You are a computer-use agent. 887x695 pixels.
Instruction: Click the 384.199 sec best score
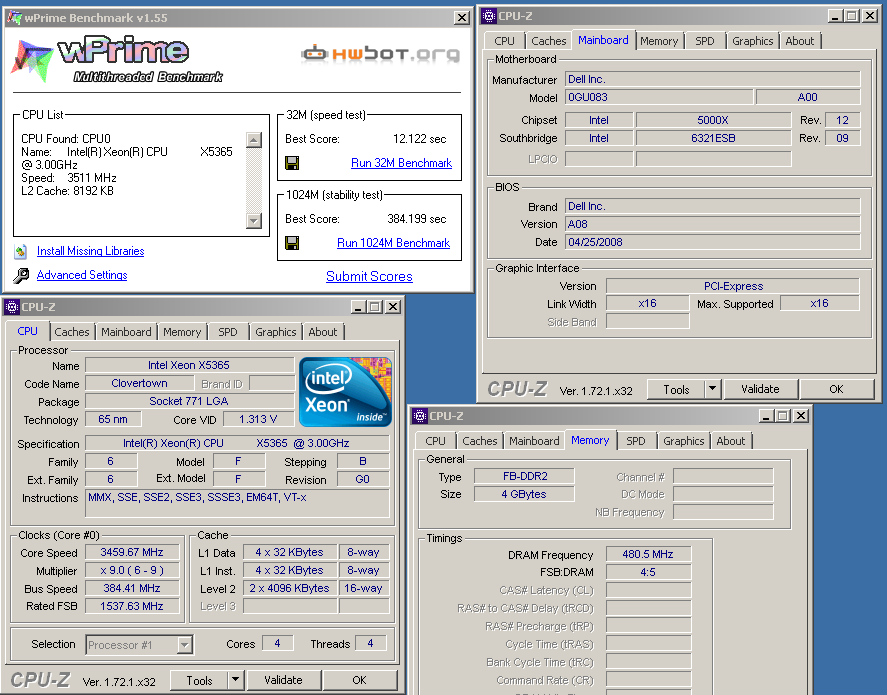[x=416, y=219]
